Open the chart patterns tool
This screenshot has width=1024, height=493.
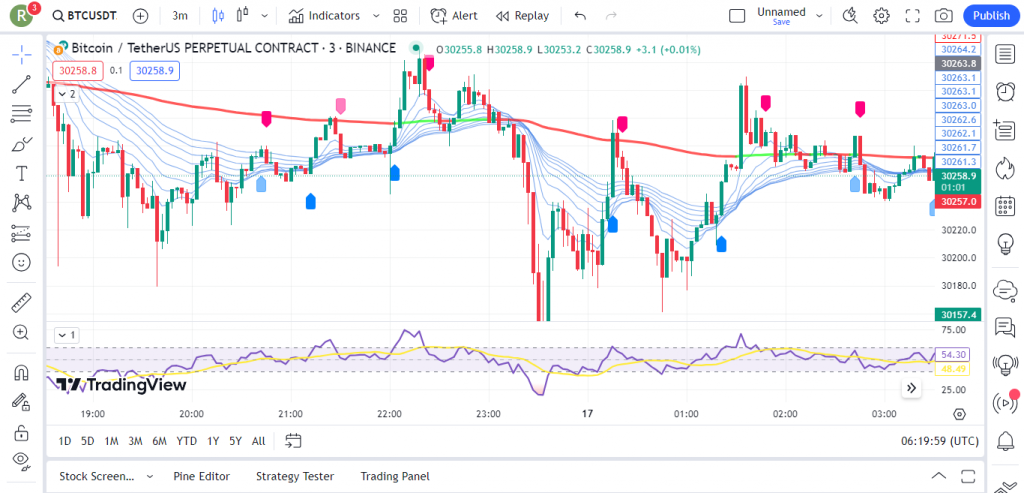(22, 203)
